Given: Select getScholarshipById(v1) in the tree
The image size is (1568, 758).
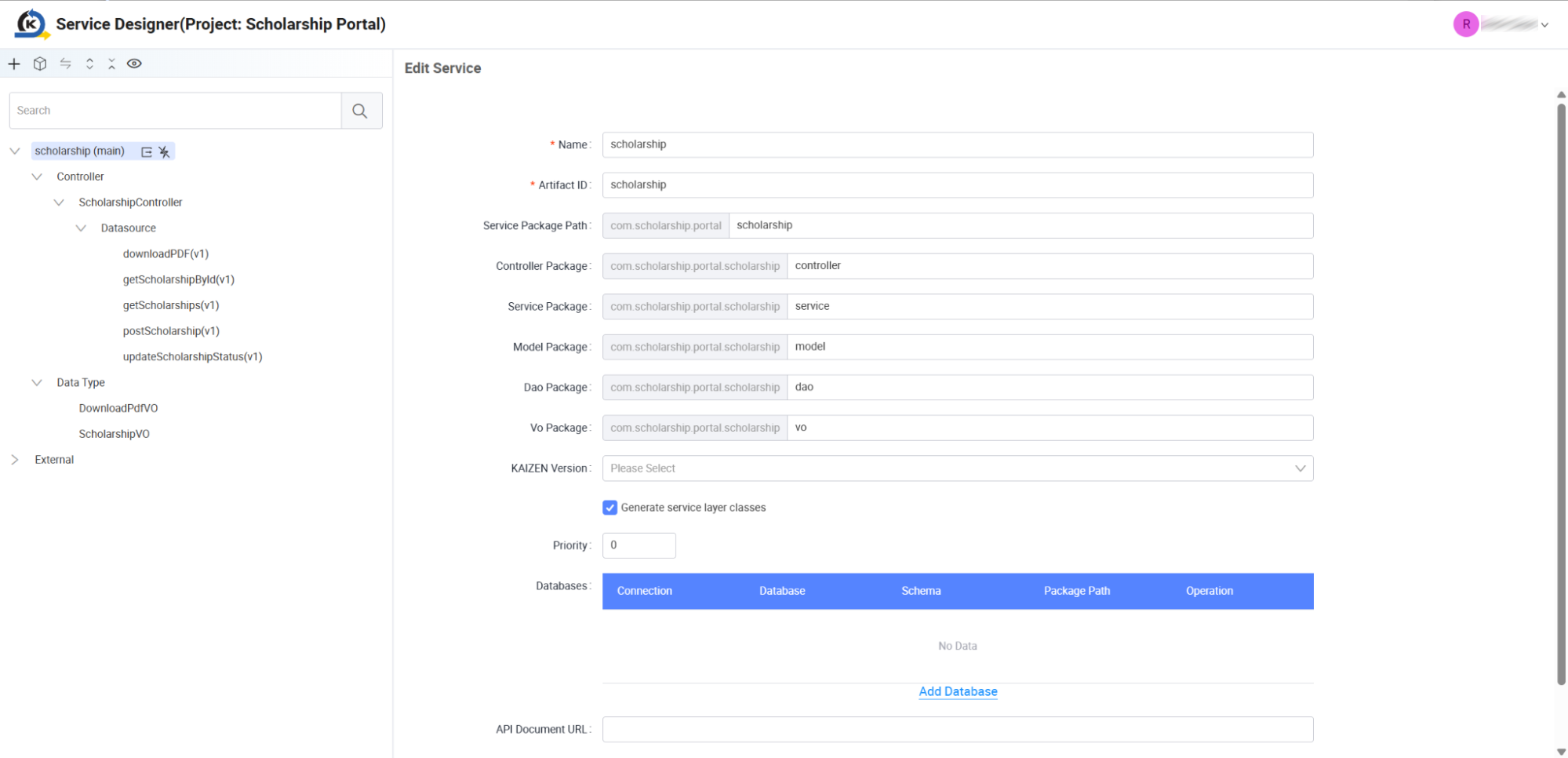Looking at the screenshot, I should tap(179, 279).
